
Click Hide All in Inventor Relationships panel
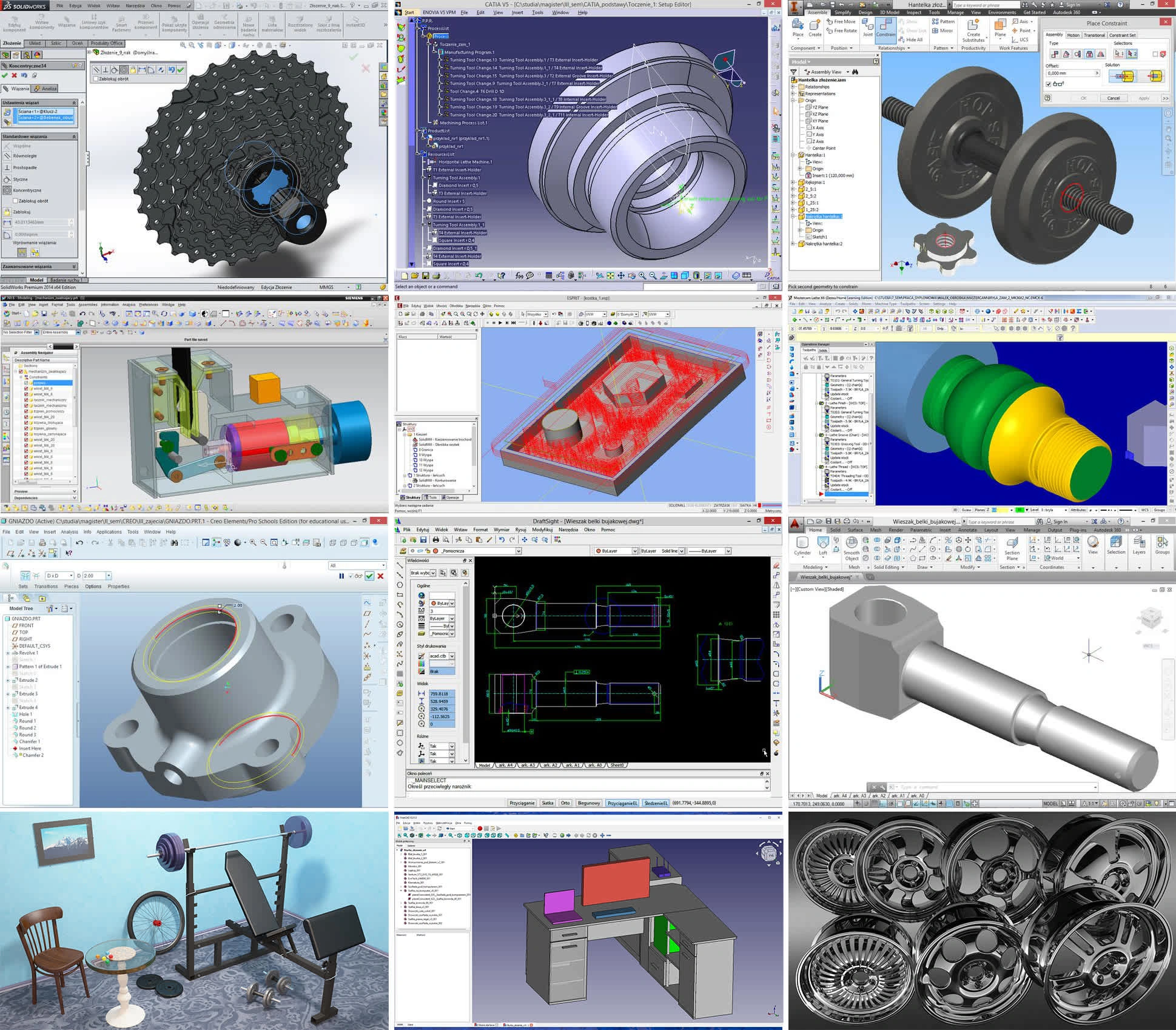pyautogui.click(x=910, y=39)
